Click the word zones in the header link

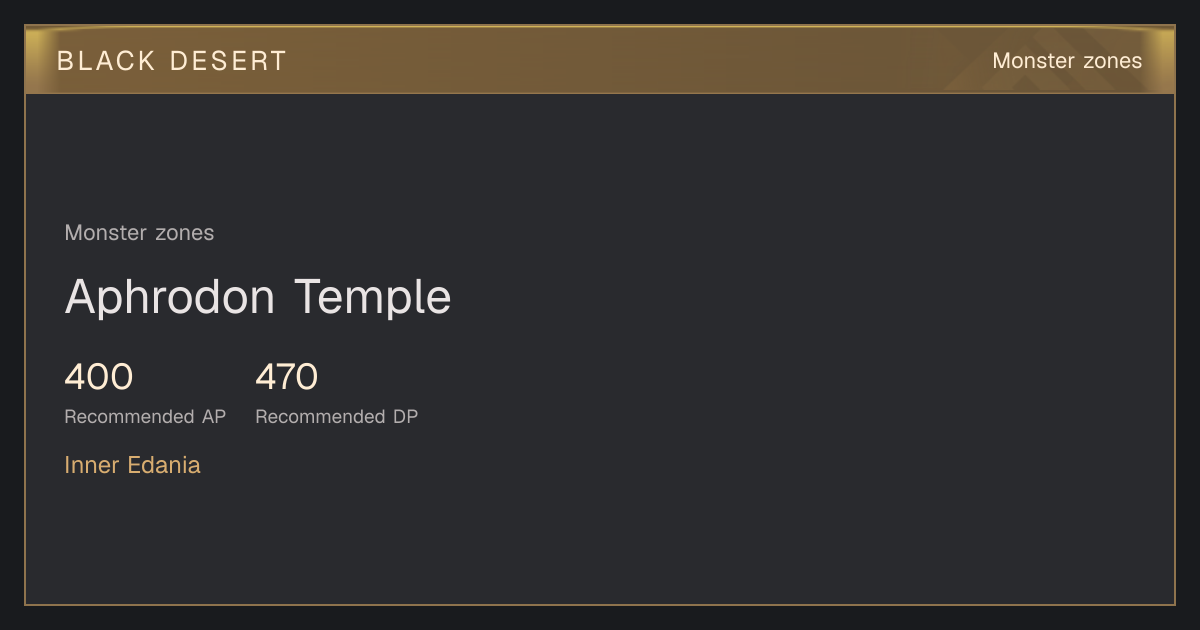coord(1112,61)
